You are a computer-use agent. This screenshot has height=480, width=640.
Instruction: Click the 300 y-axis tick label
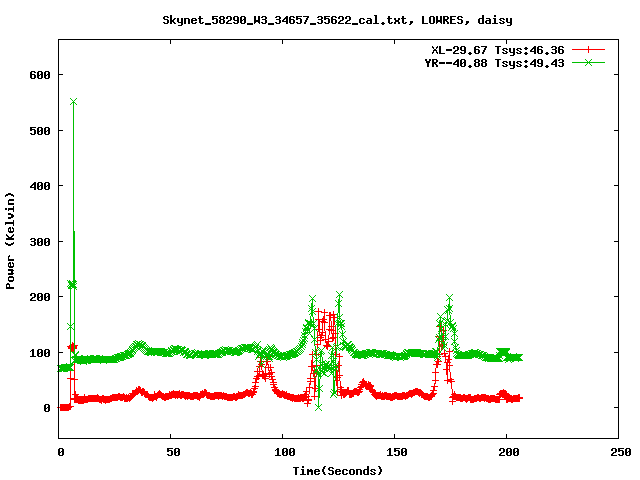click(x=40, y=242)
